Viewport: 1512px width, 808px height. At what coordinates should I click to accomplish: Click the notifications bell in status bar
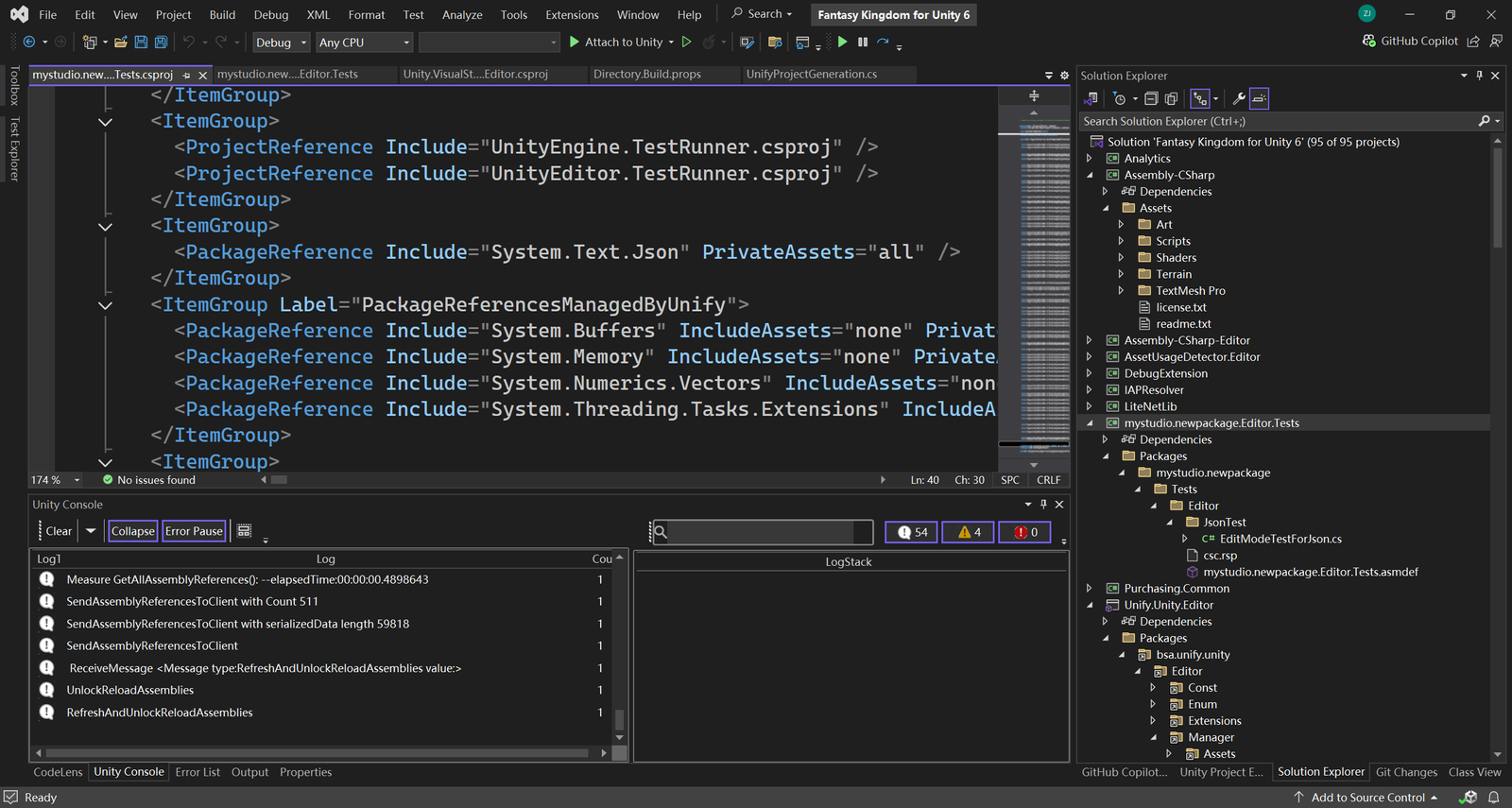1494,798
